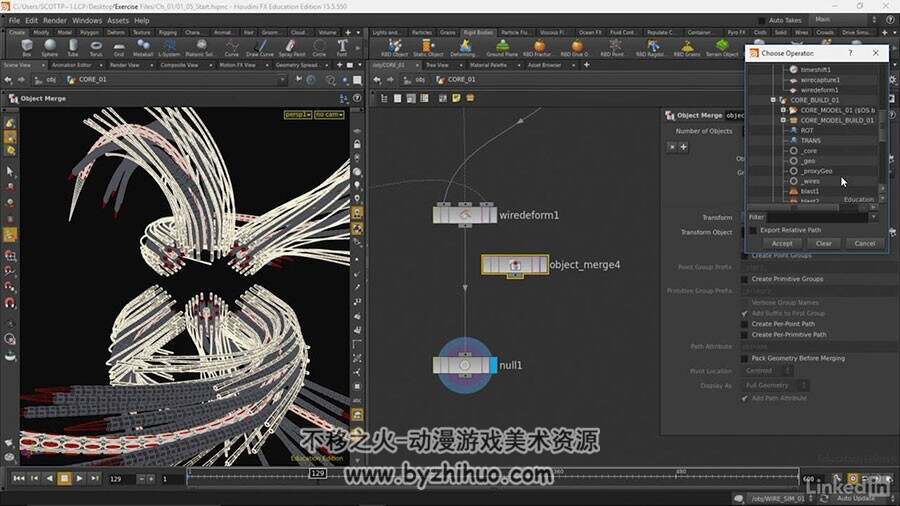Open the Render menu
The width and height of the screenshot is (900, 506).
[55, 20]
